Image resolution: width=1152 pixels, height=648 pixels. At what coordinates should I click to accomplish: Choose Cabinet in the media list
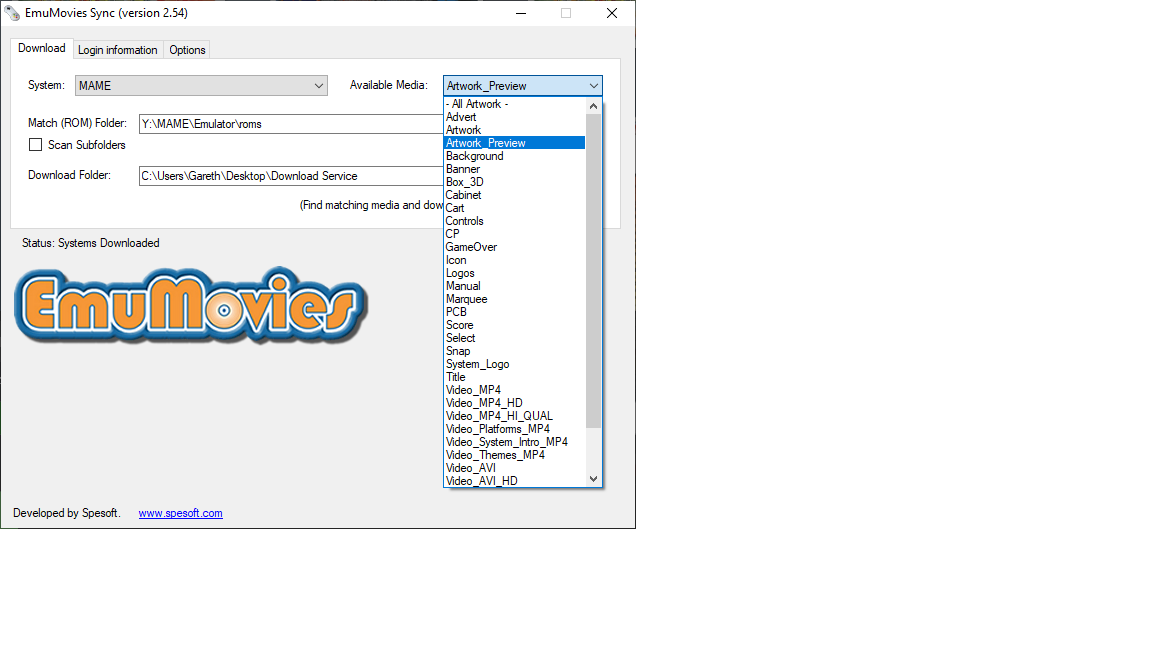515,195
